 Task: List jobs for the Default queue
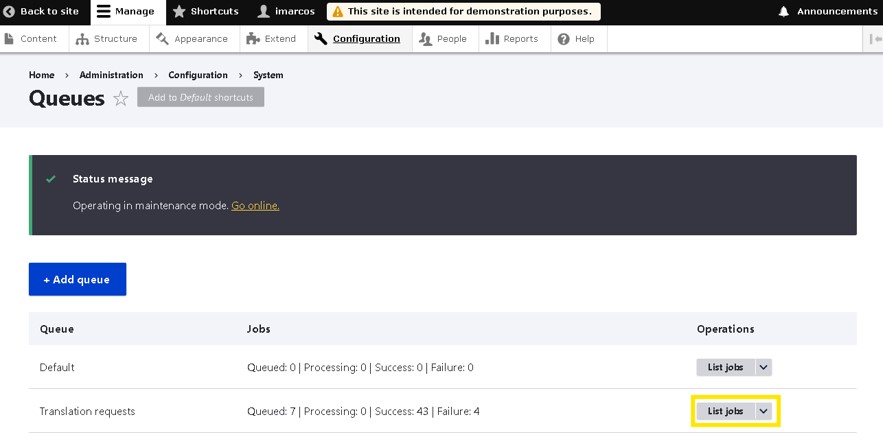[x=725, y=368]
